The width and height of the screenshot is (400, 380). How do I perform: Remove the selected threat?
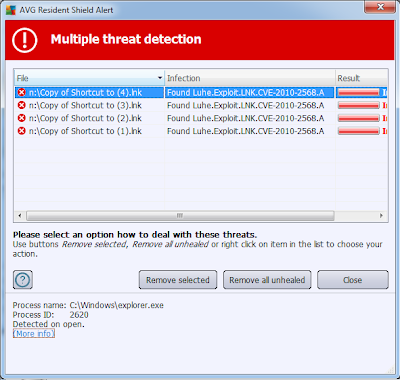178,280
